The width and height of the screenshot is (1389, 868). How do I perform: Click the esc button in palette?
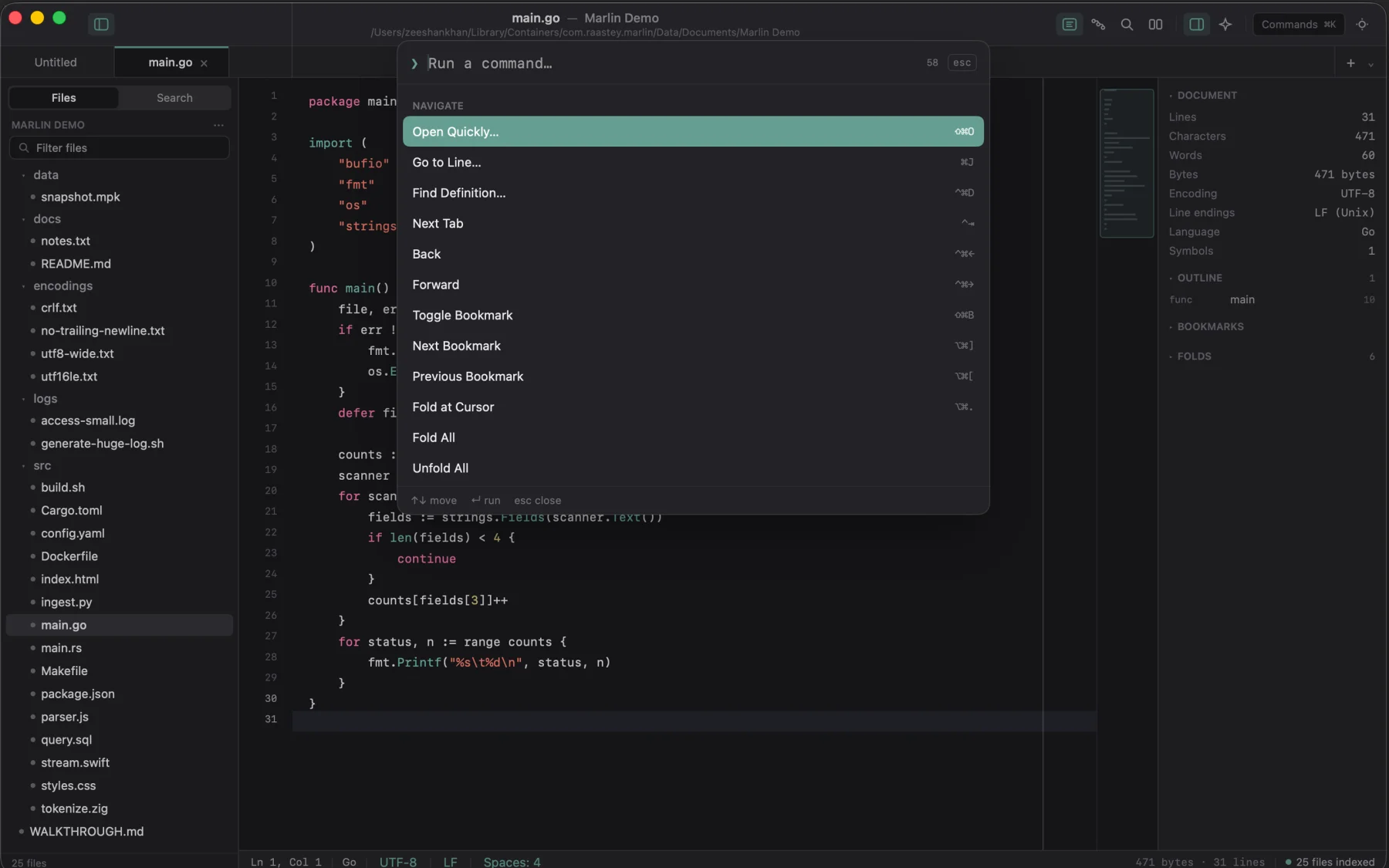click(961, 63)
